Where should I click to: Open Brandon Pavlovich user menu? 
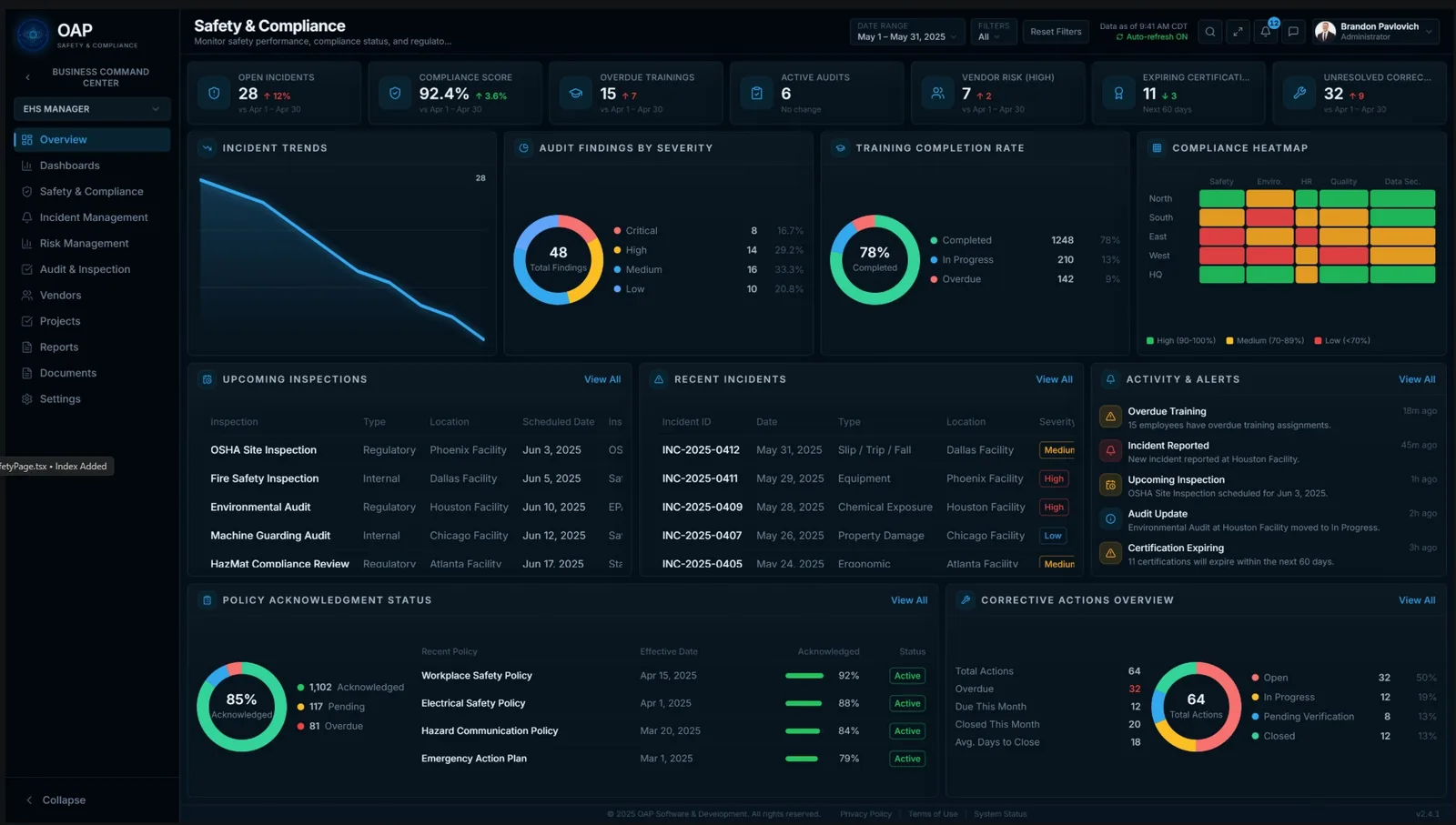(x=1376, y=32)
